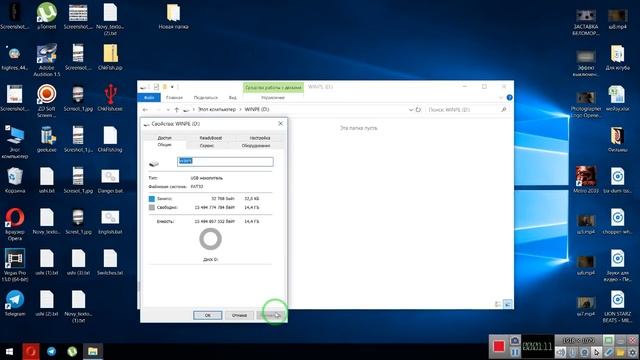Image resolution: width=640 pixels, height=360 pixels.
Task: Select the ChkFlsh.exe USB icon on desktop
Action: coord(110,97)
